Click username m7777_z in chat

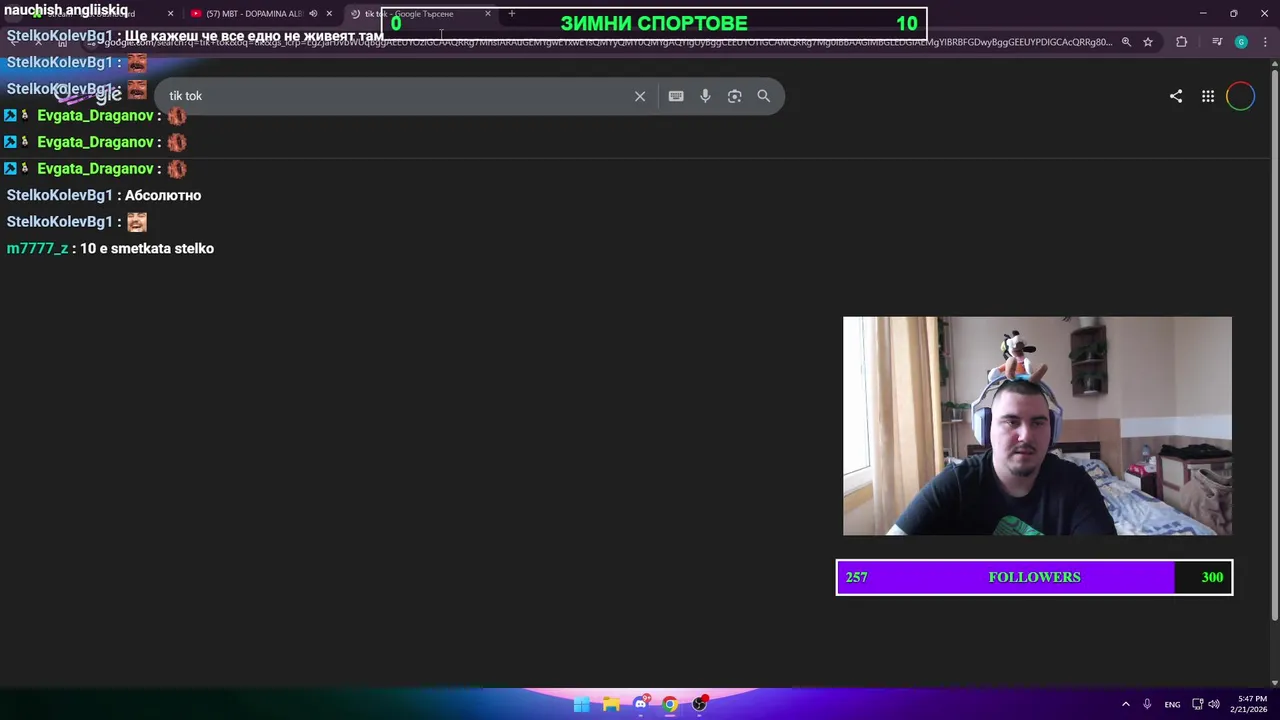(37, 248)
